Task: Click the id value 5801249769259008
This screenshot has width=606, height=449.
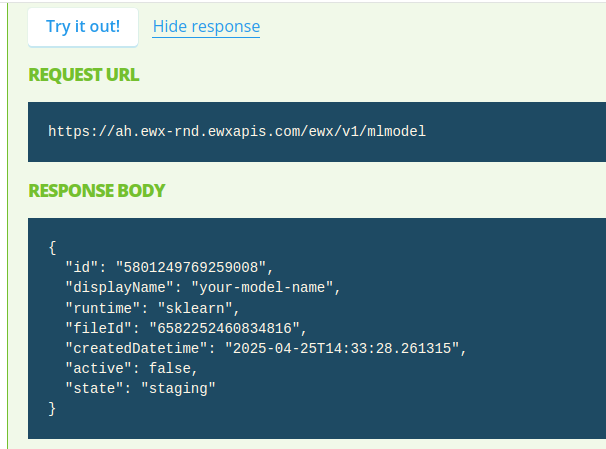Action: [x=194, y=267]
